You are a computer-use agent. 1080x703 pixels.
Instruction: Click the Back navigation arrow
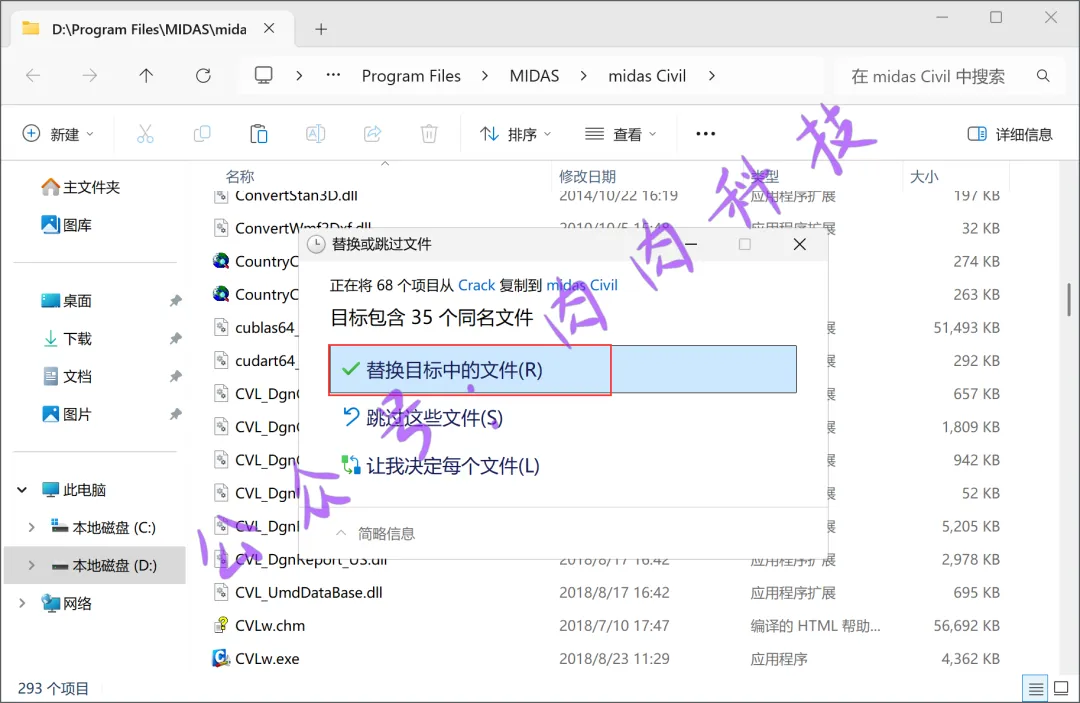point(33,76)
